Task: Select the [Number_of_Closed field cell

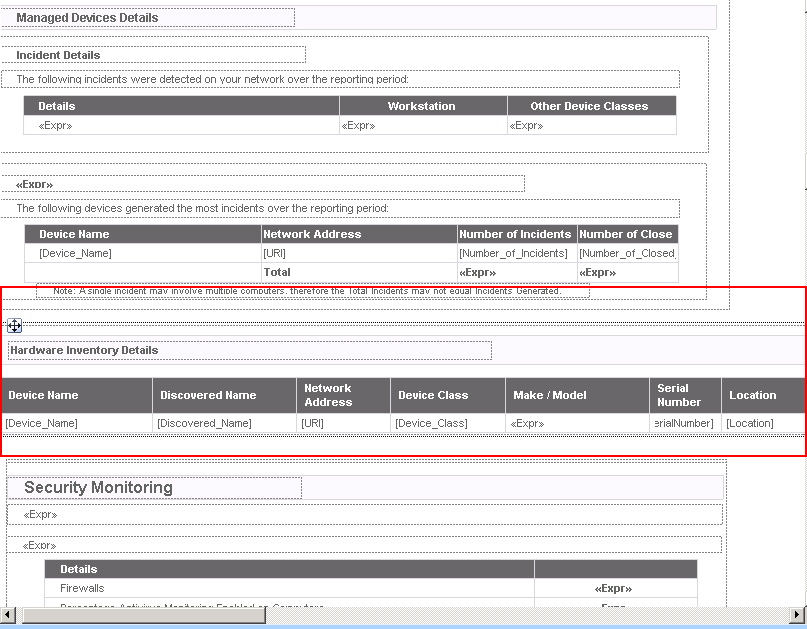Action: tap(628, 253)
